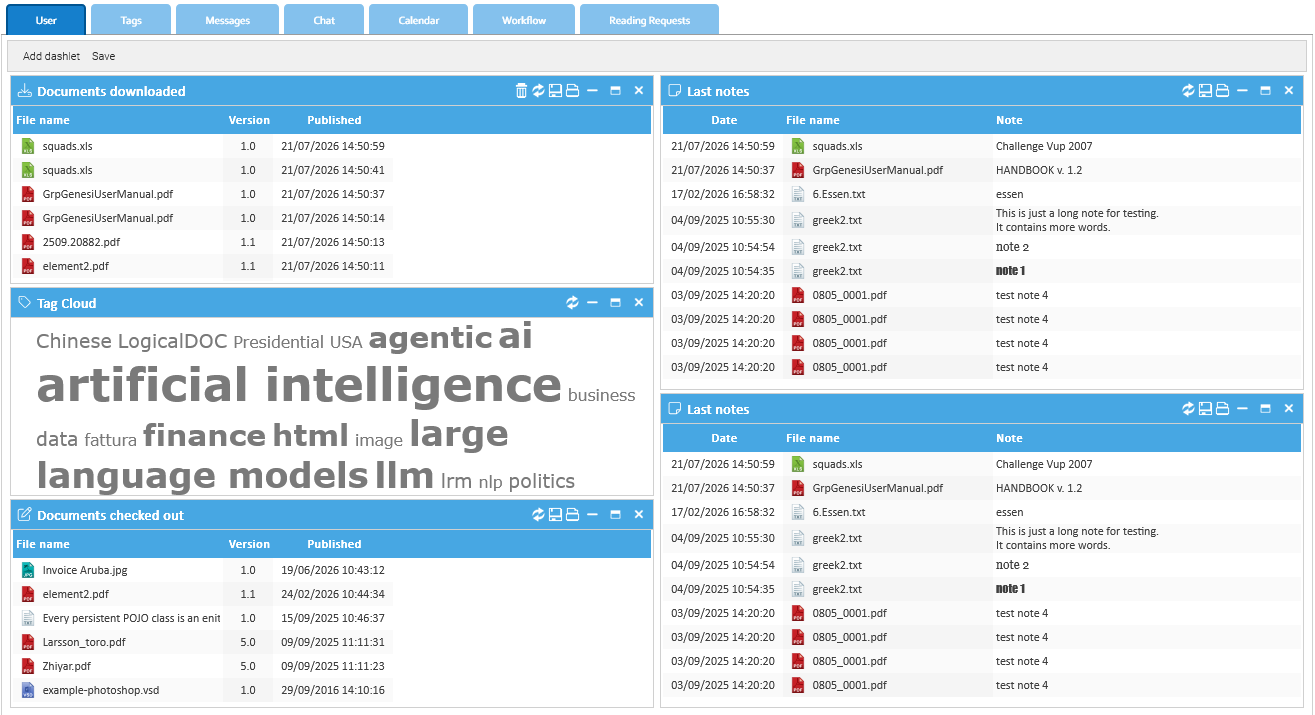This screenshot has width=1315, height=715.
Task: Click the text file icon beside Every persistent POJO
Action: (28, 618)
